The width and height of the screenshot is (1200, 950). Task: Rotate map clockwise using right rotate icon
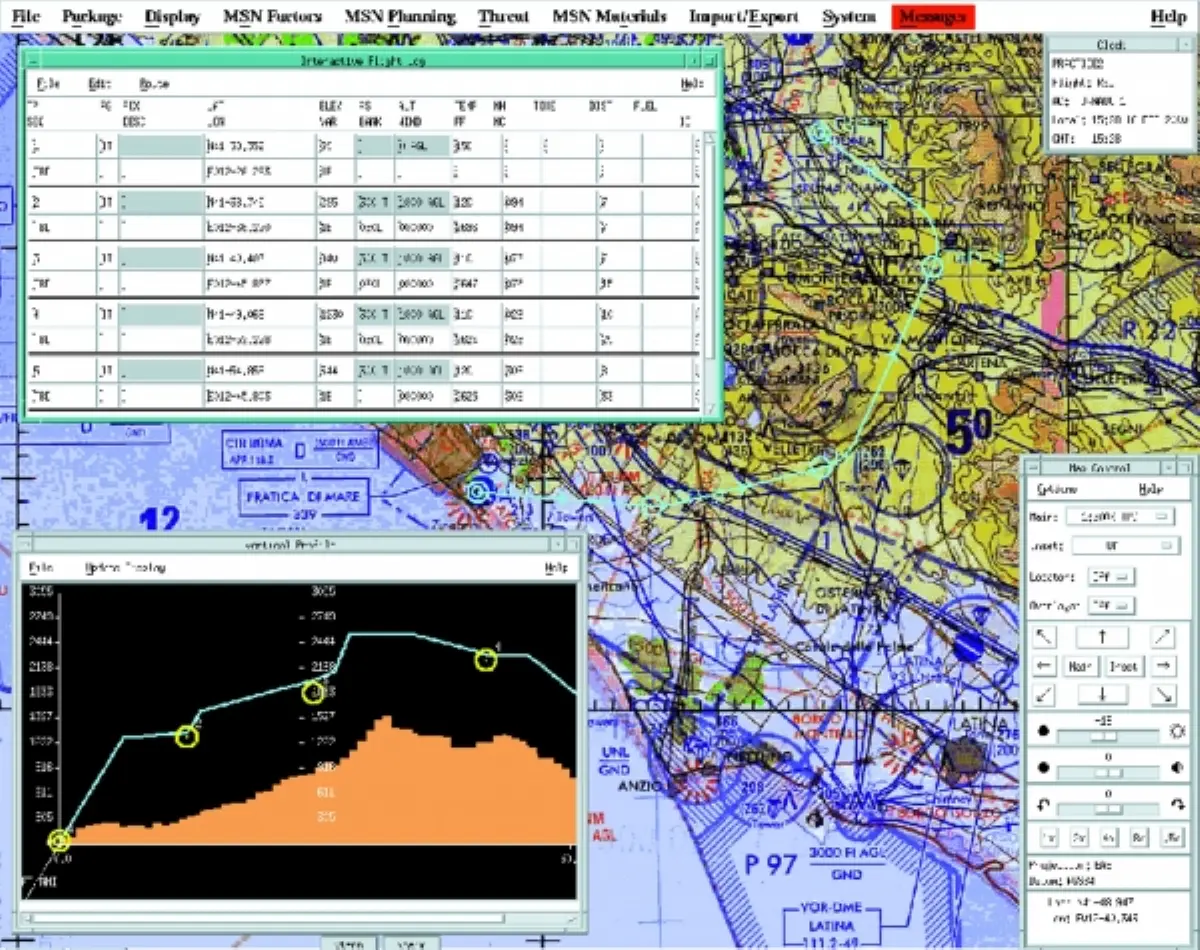coord(1176,806)
